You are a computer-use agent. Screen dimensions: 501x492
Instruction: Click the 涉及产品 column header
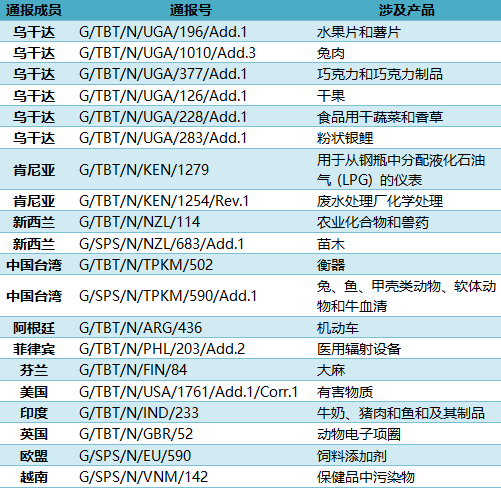[407, 10]
